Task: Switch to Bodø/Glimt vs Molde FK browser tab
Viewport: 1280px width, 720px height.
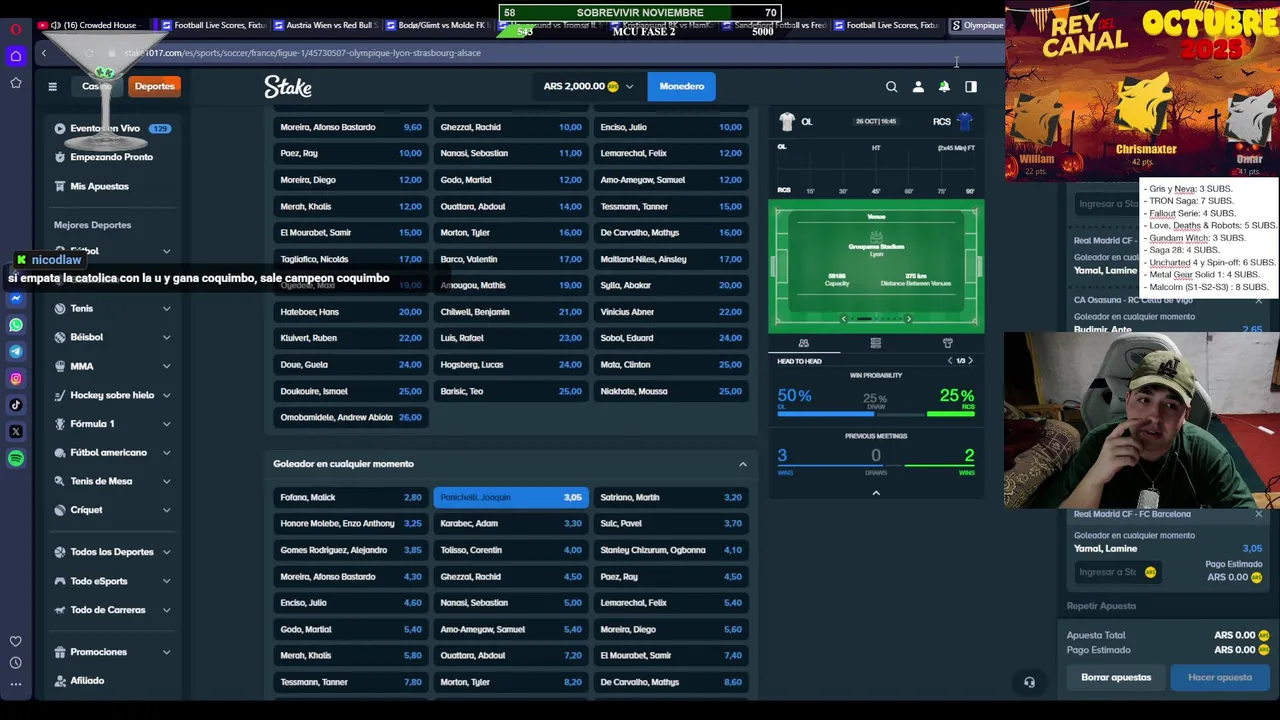Action: tap(436, 25)
